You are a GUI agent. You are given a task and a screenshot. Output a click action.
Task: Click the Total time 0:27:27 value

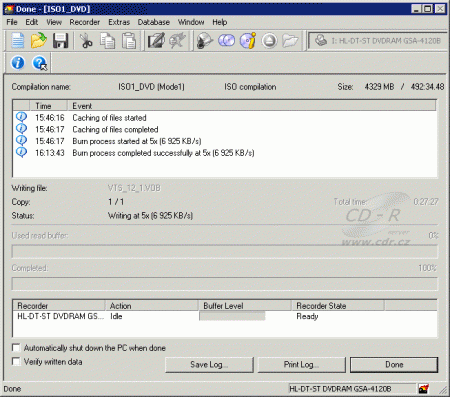(426, 202)
